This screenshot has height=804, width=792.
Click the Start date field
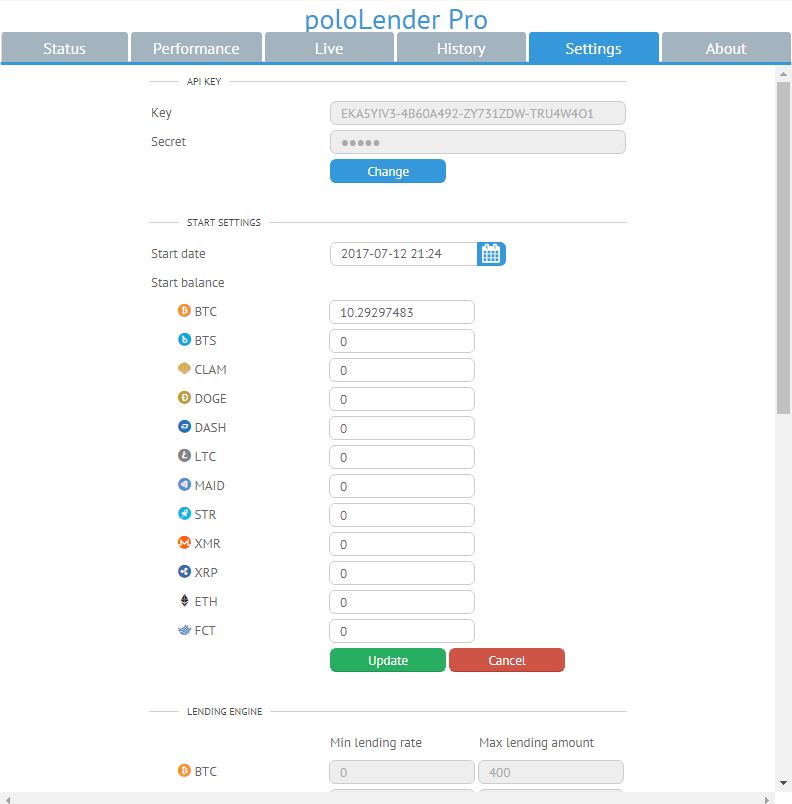404,254
